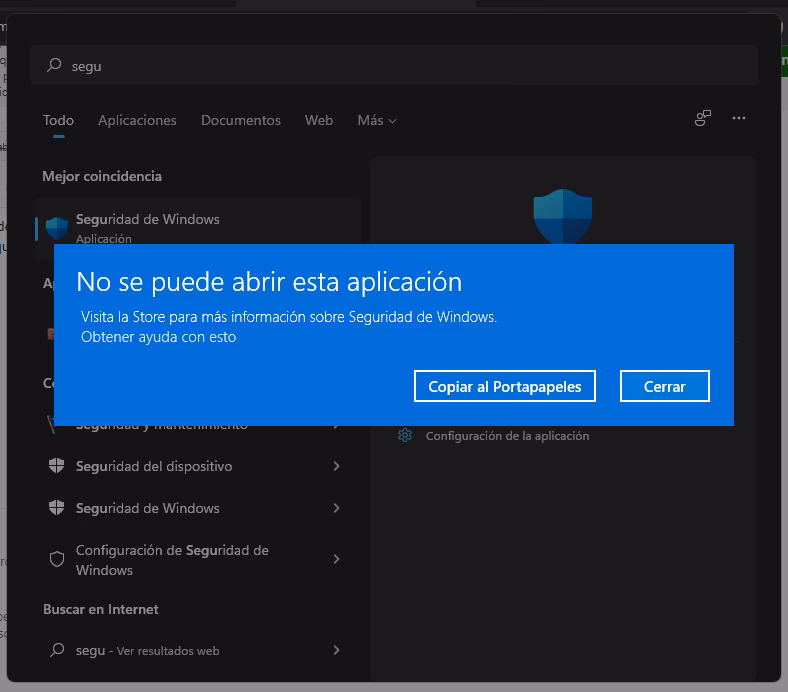Click the Cerrar button in dialog
Screen dimensions: 788x692
tap(664, 386)
